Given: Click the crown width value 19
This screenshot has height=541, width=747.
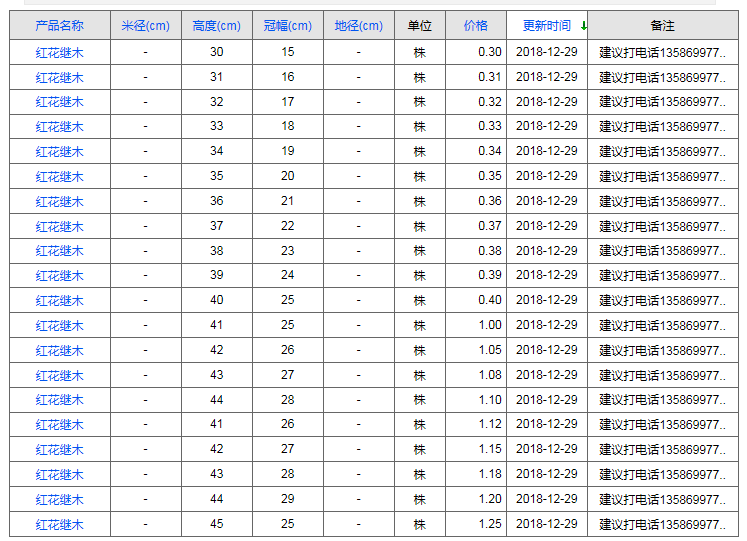Looking at the screenshot, I should point(288,151).
